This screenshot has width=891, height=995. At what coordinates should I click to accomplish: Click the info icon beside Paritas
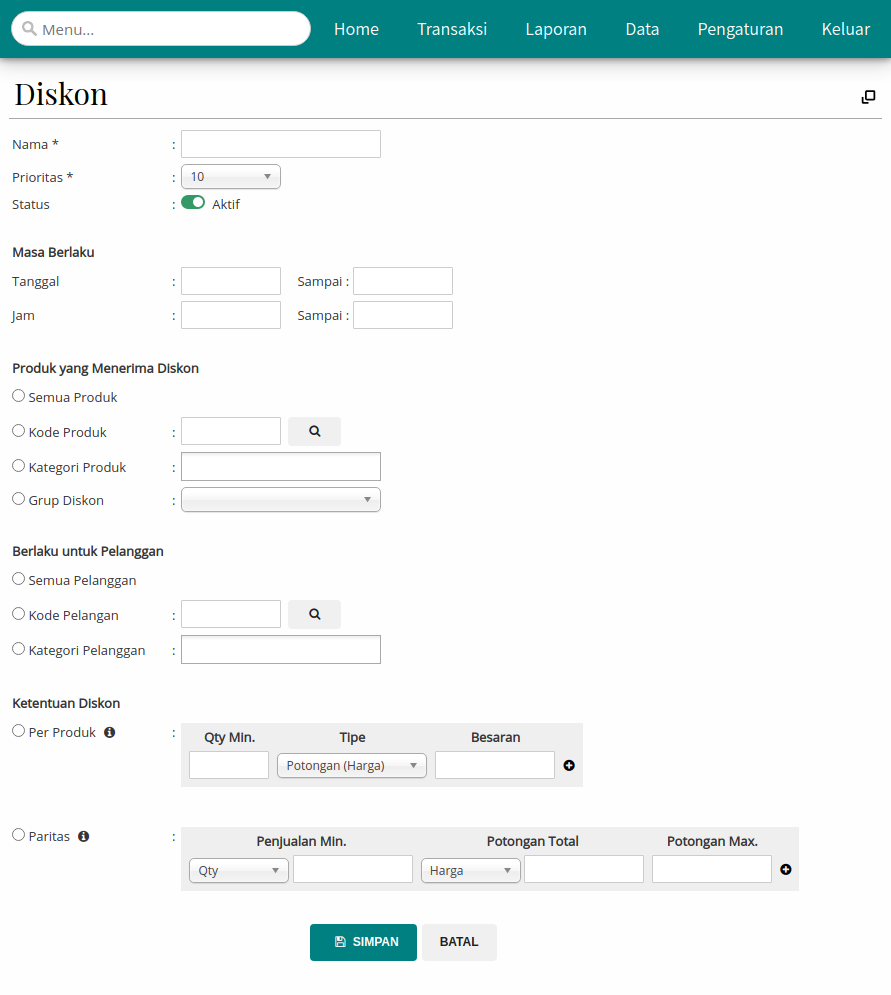pyautogui.click(x=83, y=836)
